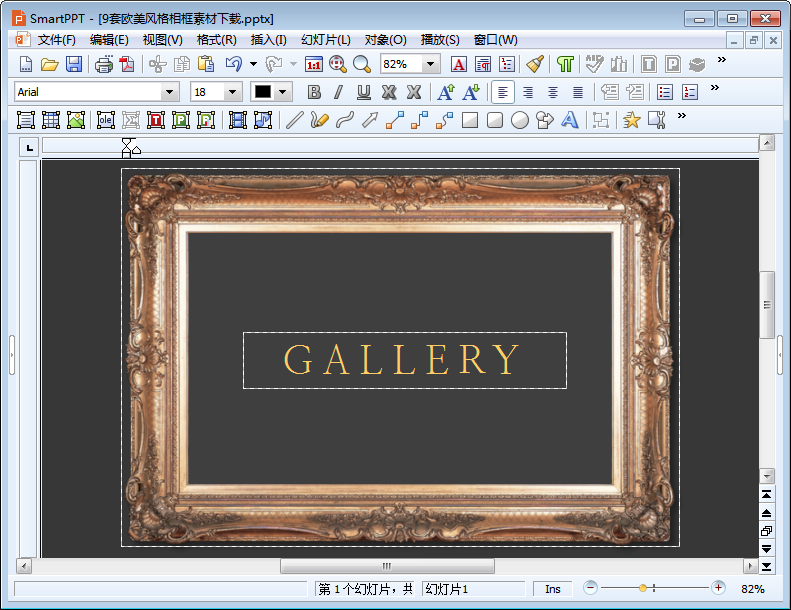Image resolution: width=791 pixels, height=610 pixels.
Task: Select the straight line drawing tool
Action: [x=295, y=120]
